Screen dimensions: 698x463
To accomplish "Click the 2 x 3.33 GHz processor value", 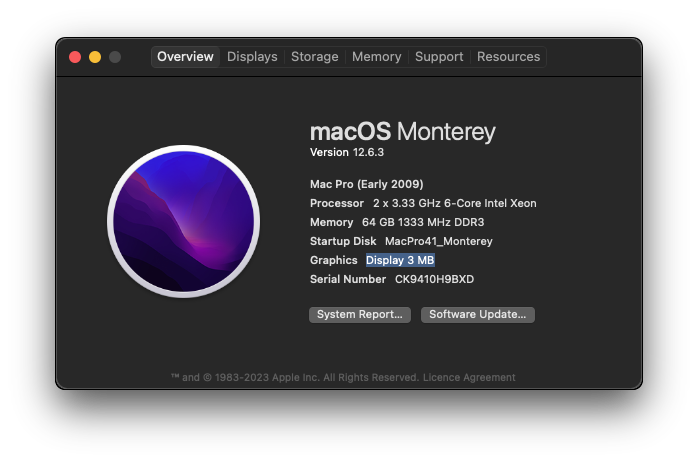I will click(x=455, y=203).
